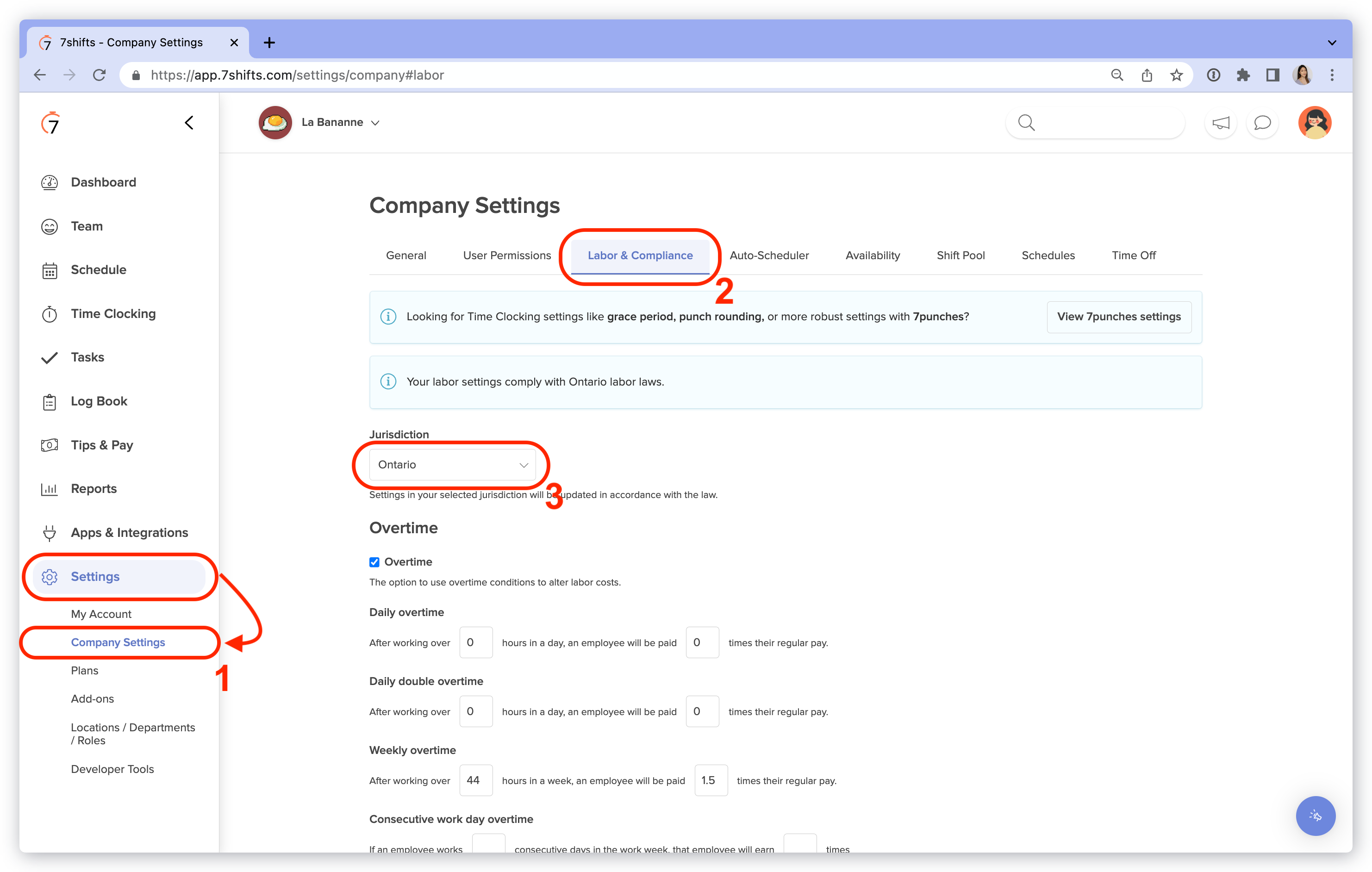Open Locations / Departments / Roles link
Viewport: 1372px width, 872px height.
(133, 734)
